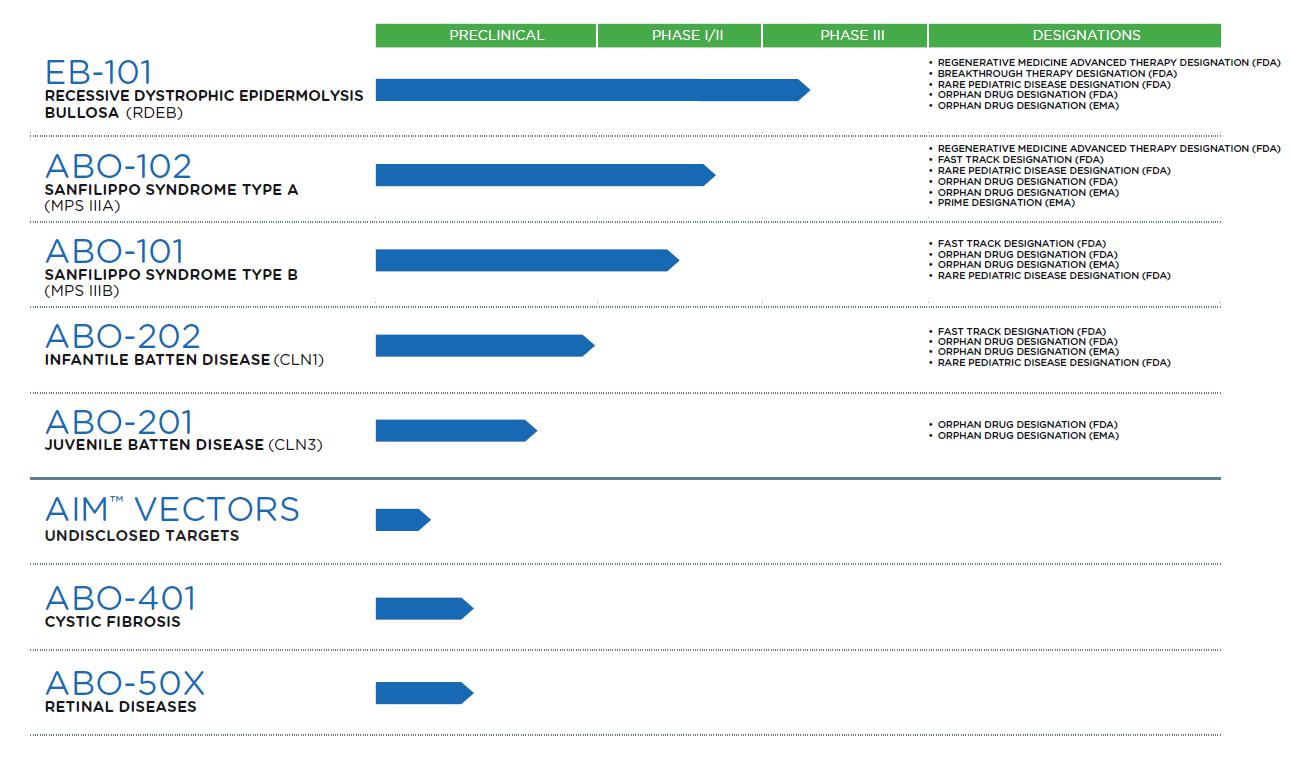The height and width of the screenshot is (760, 1290).
Task: Open the EB-101 program title
Action: pos(99,73)
